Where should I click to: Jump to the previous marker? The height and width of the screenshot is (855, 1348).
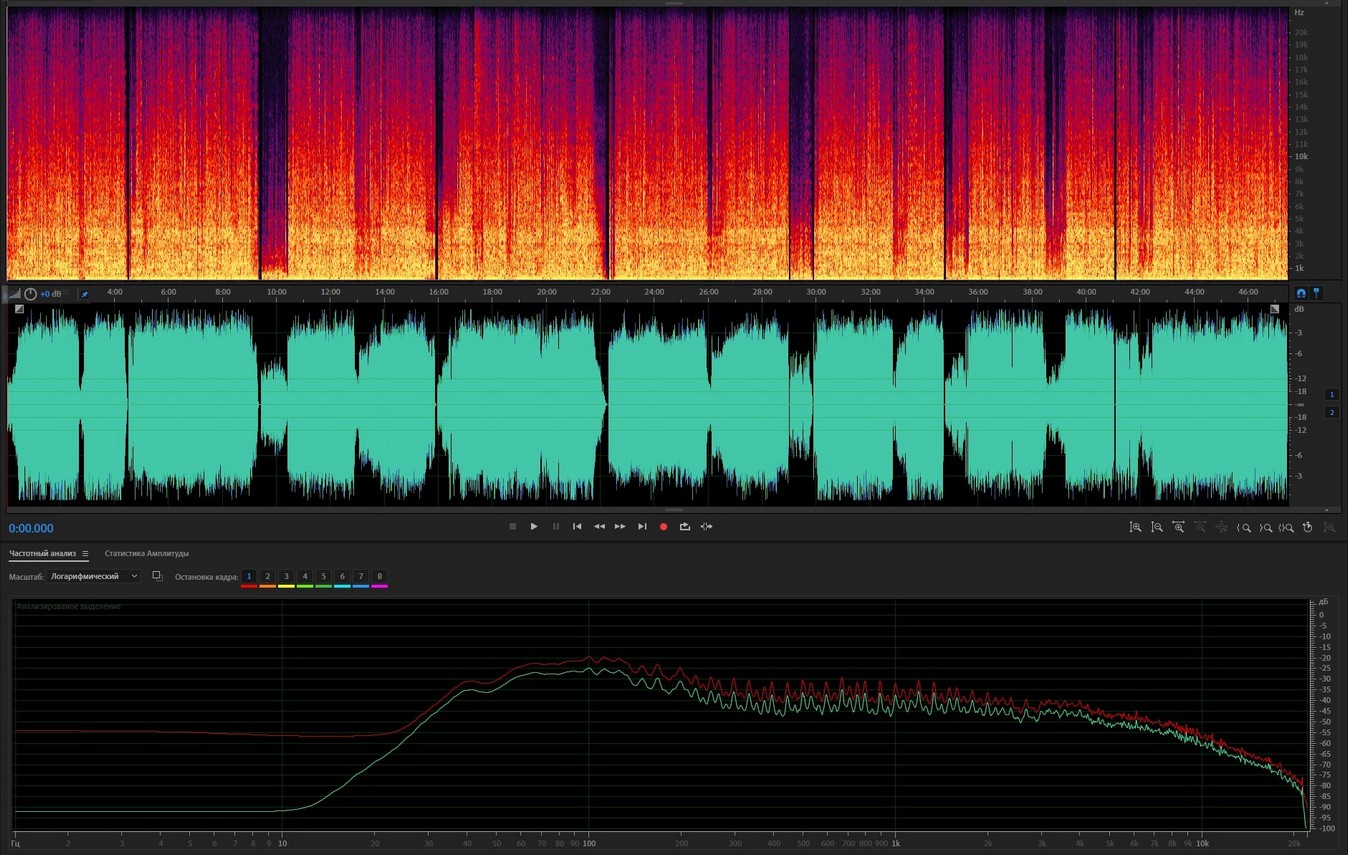[577, 527]
